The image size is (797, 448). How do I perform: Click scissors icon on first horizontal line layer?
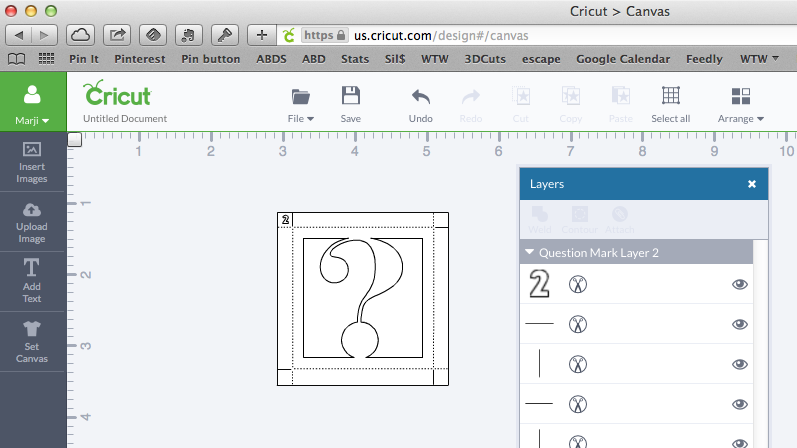pyautogui.click(x=578, y=324)
